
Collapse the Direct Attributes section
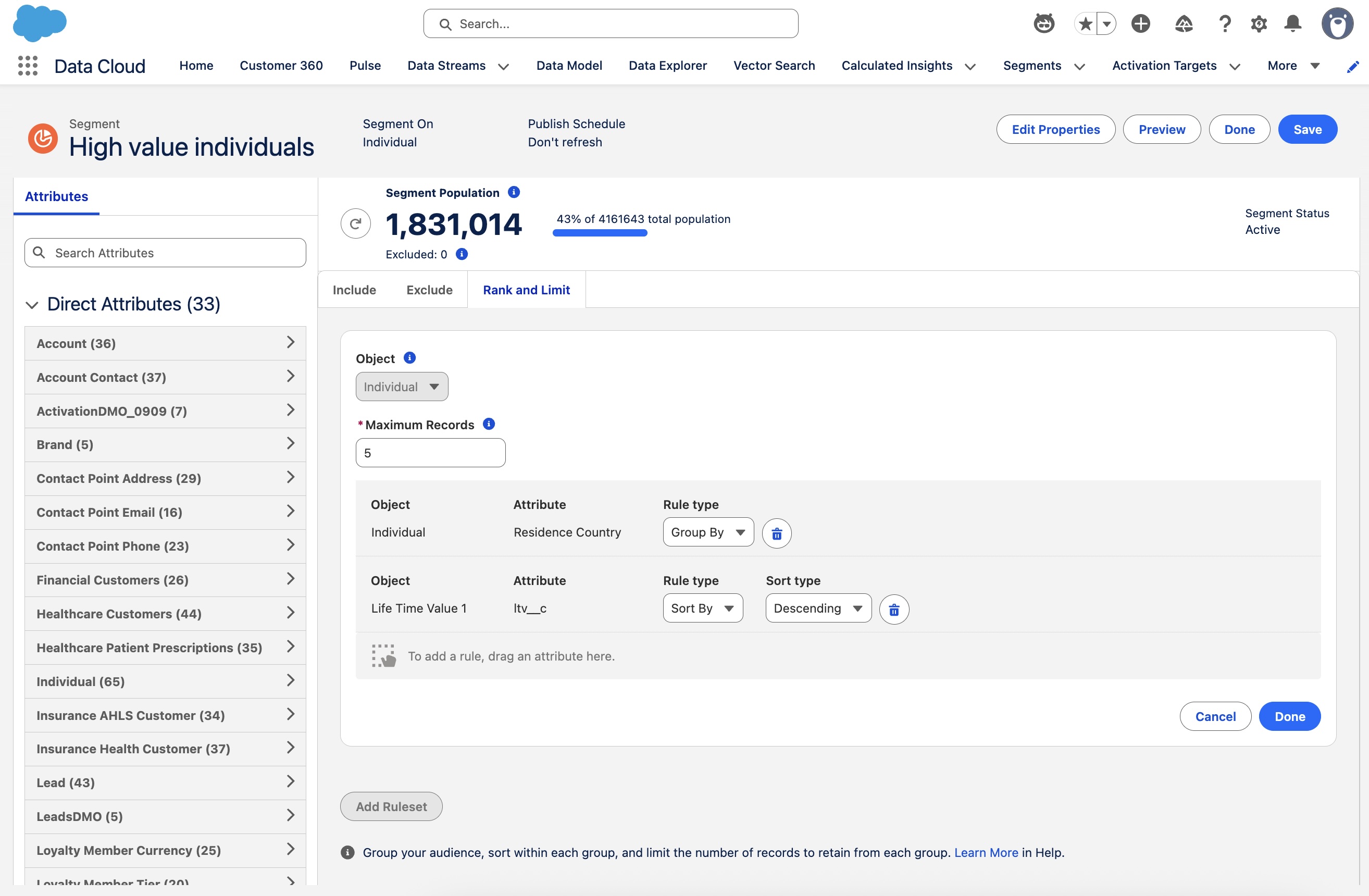click(x=33, y=305)
